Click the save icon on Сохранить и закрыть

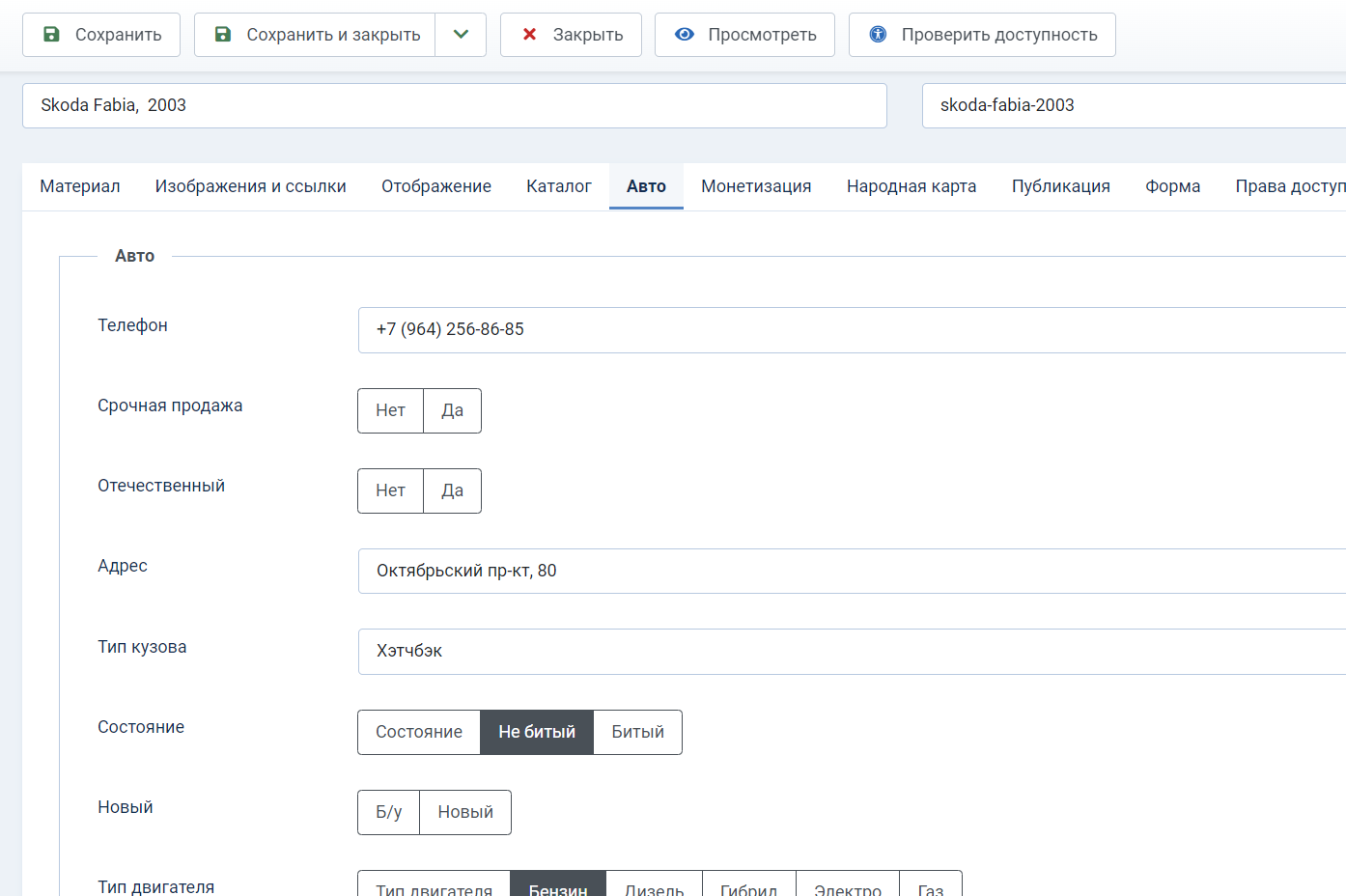pos(223,35)
